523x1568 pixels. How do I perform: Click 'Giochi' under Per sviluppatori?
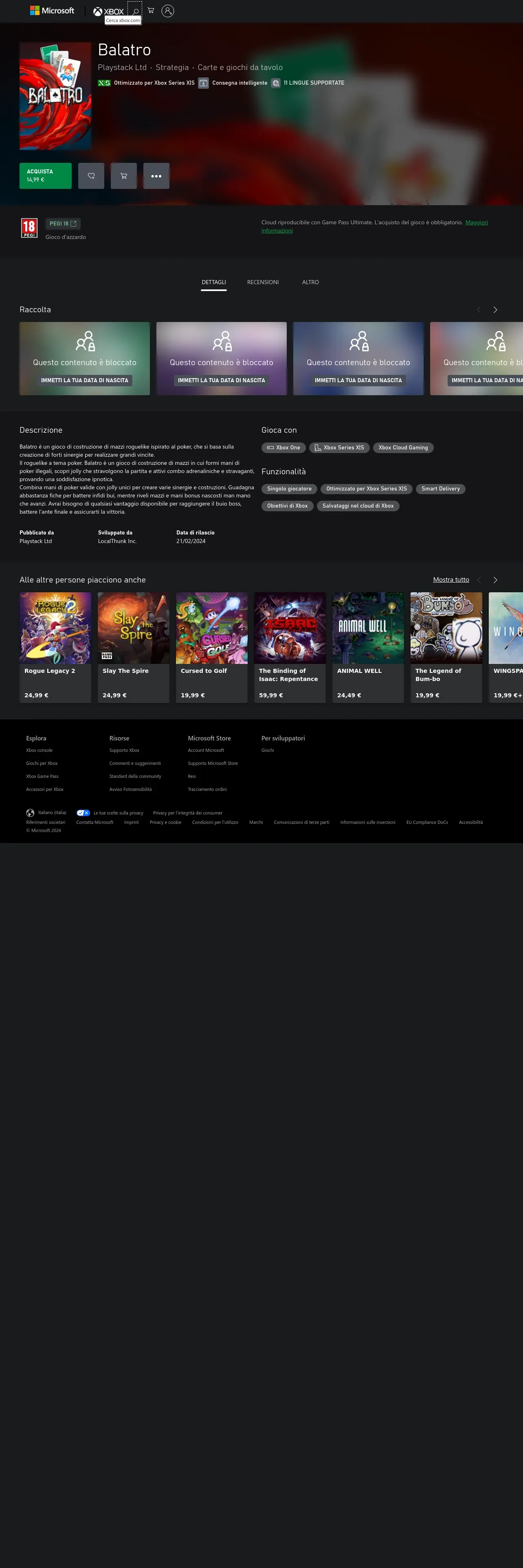click(268, 751)
